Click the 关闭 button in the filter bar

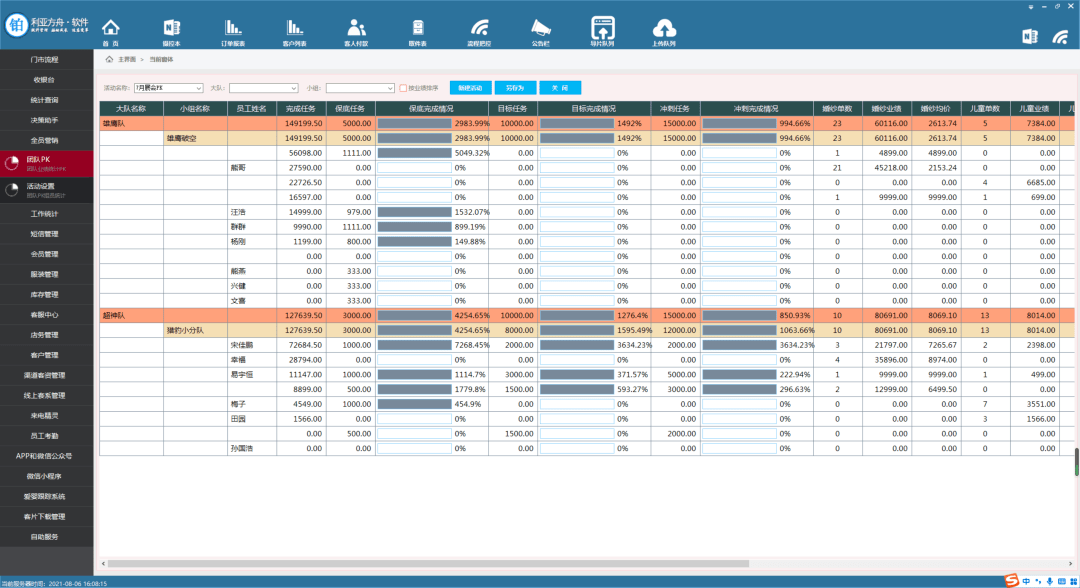(x=560, y=88)
